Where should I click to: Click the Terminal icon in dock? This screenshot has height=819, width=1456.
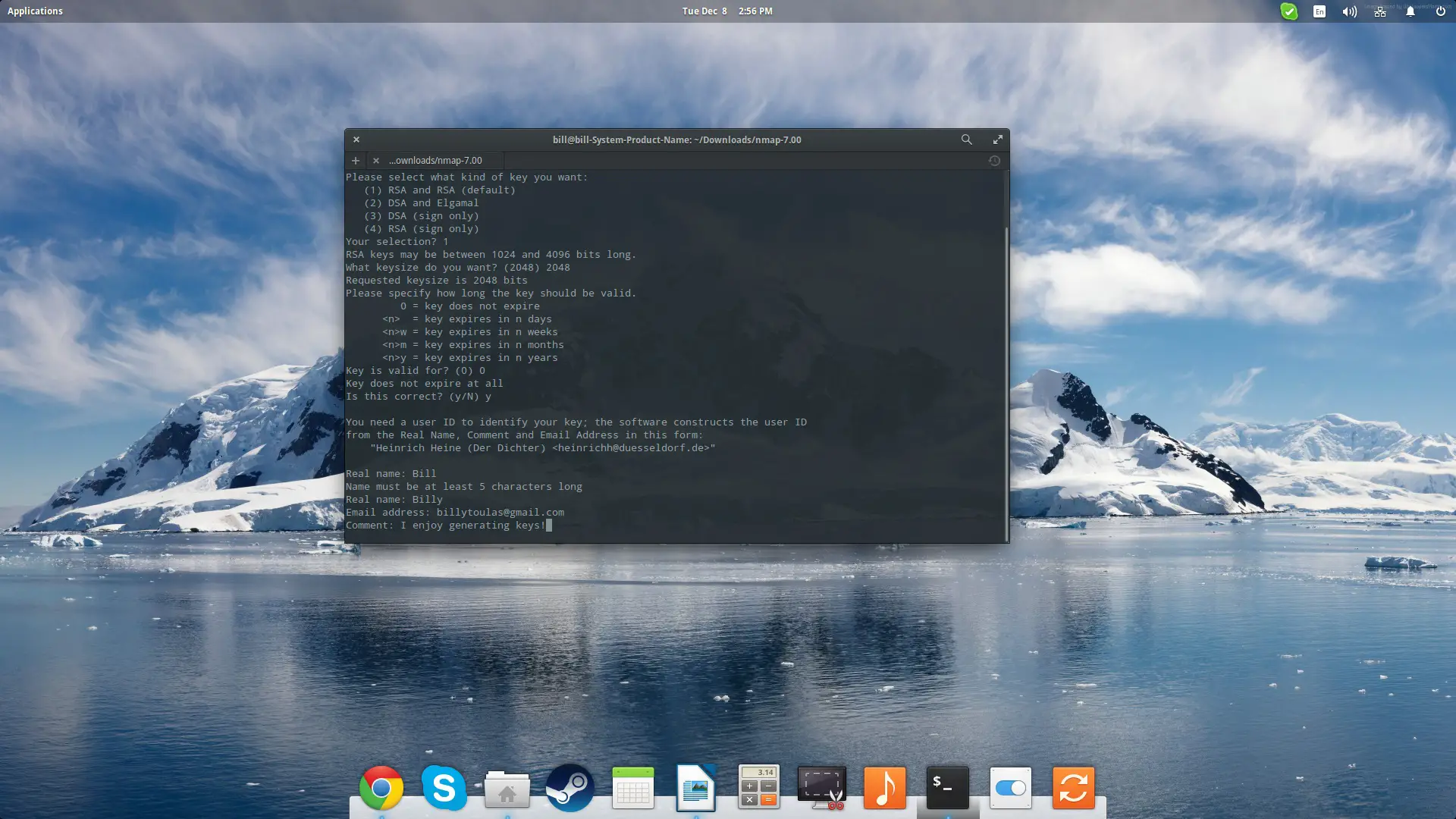tap(947, 788)
